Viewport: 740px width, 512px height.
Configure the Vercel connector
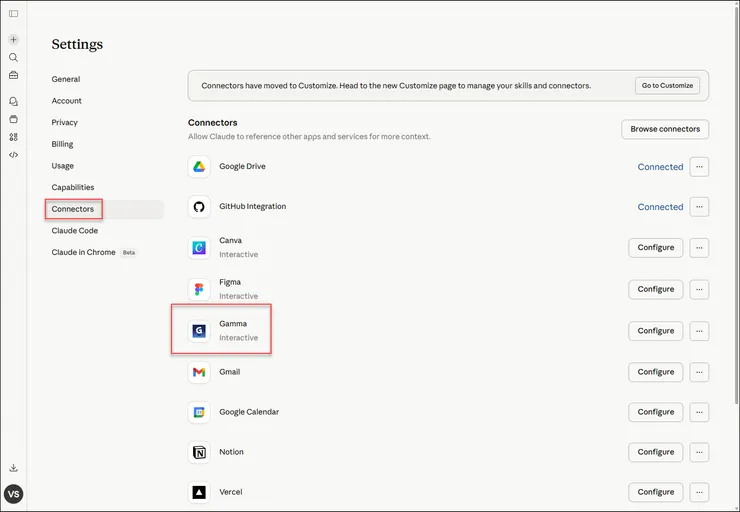coord(656,493)
